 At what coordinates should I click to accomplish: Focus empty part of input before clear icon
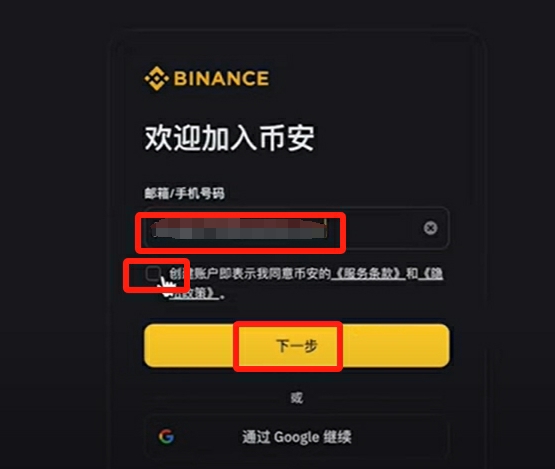click(375, 228)
